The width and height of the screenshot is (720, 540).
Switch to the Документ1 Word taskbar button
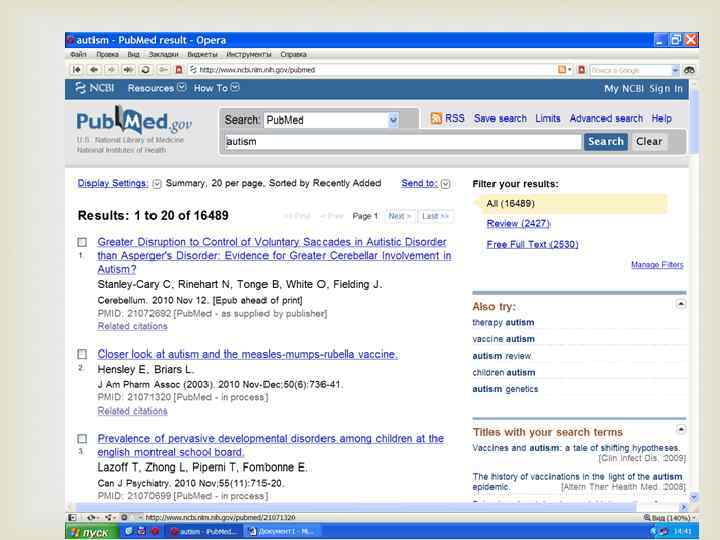282,532
